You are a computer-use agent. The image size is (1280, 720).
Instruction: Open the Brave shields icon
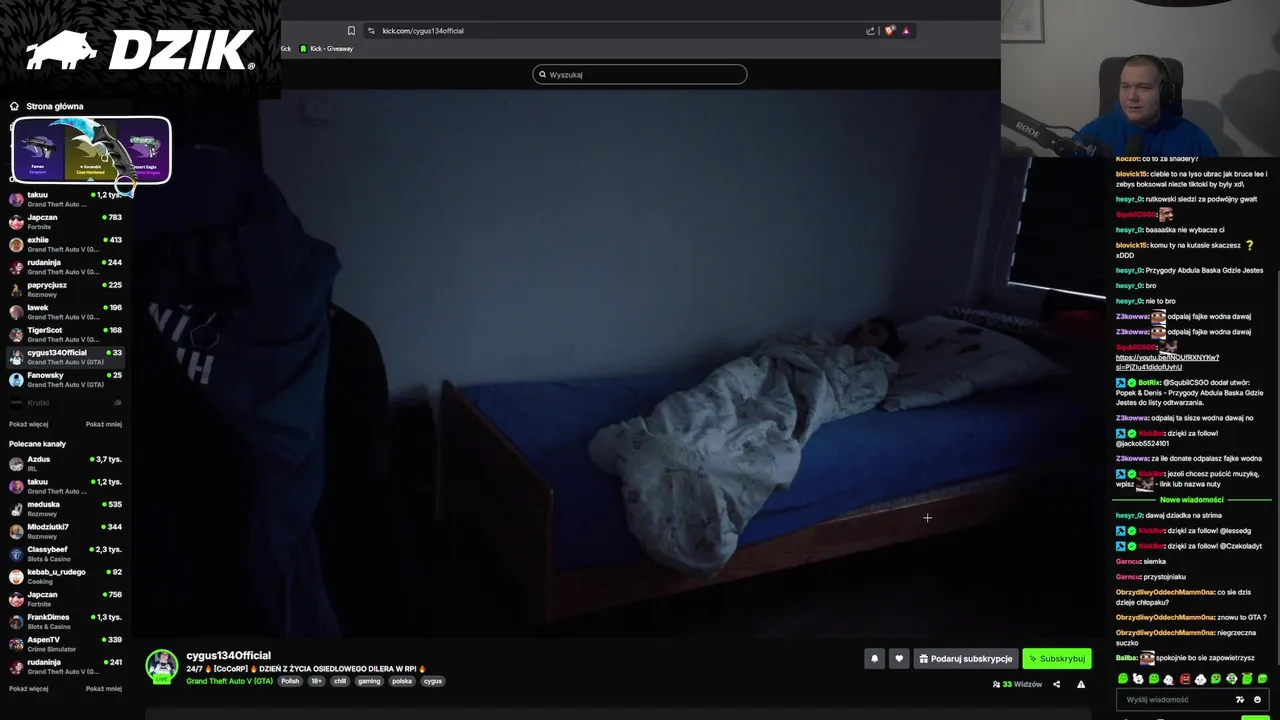pos(890,31)
